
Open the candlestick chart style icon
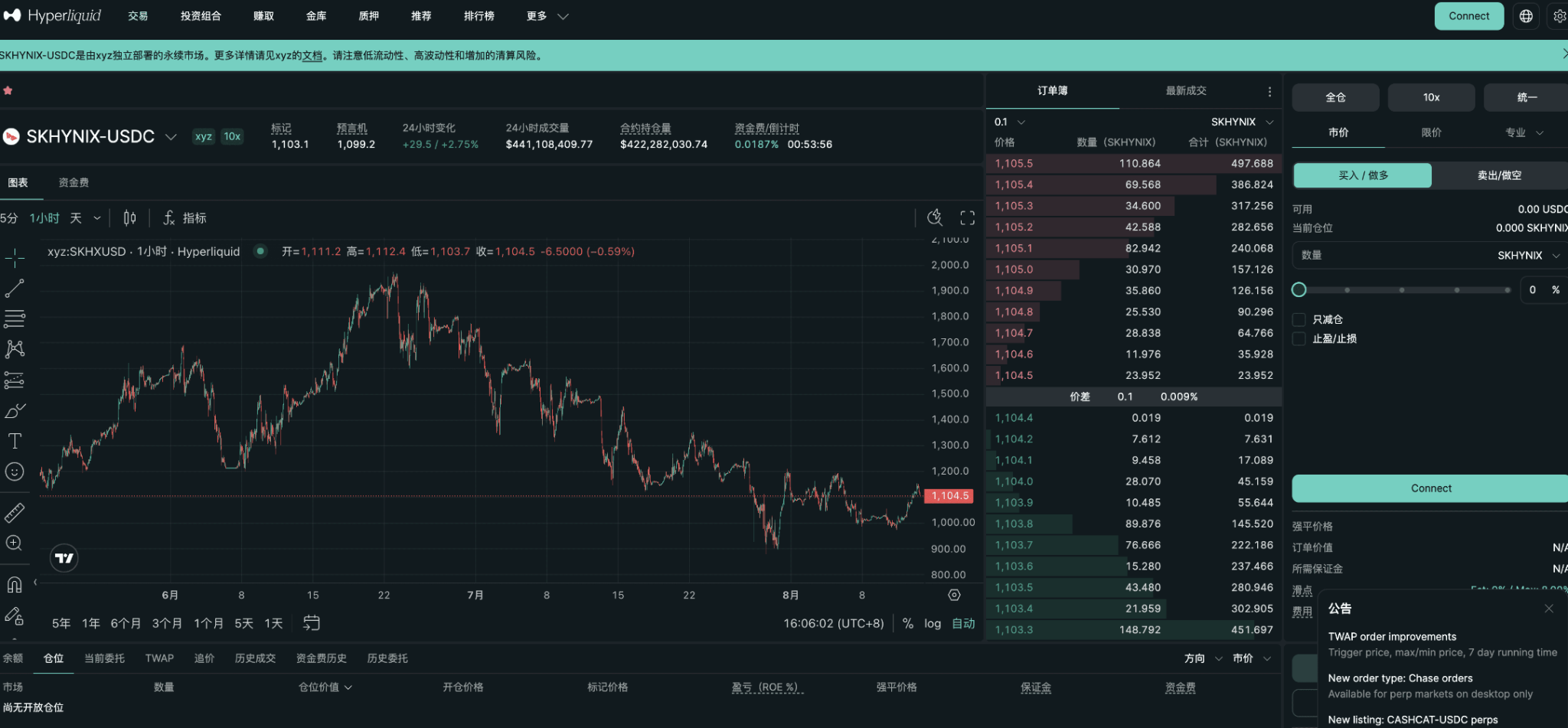129,218
